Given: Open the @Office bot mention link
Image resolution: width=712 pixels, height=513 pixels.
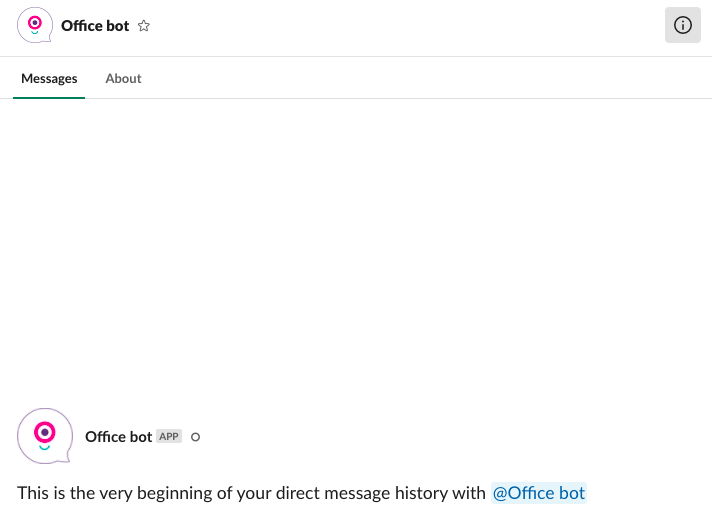Looking at the screenshot, I should (x=539, y=493).
